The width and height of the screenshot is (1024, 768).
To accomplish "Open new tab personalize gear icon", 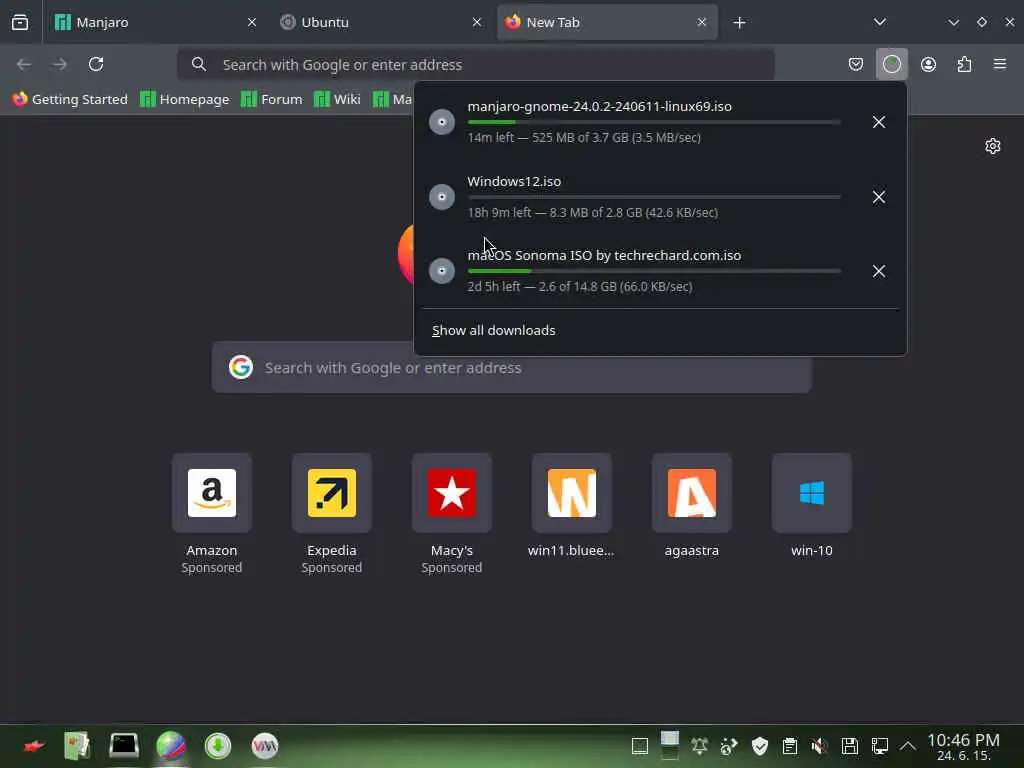I will coord(993,146).
